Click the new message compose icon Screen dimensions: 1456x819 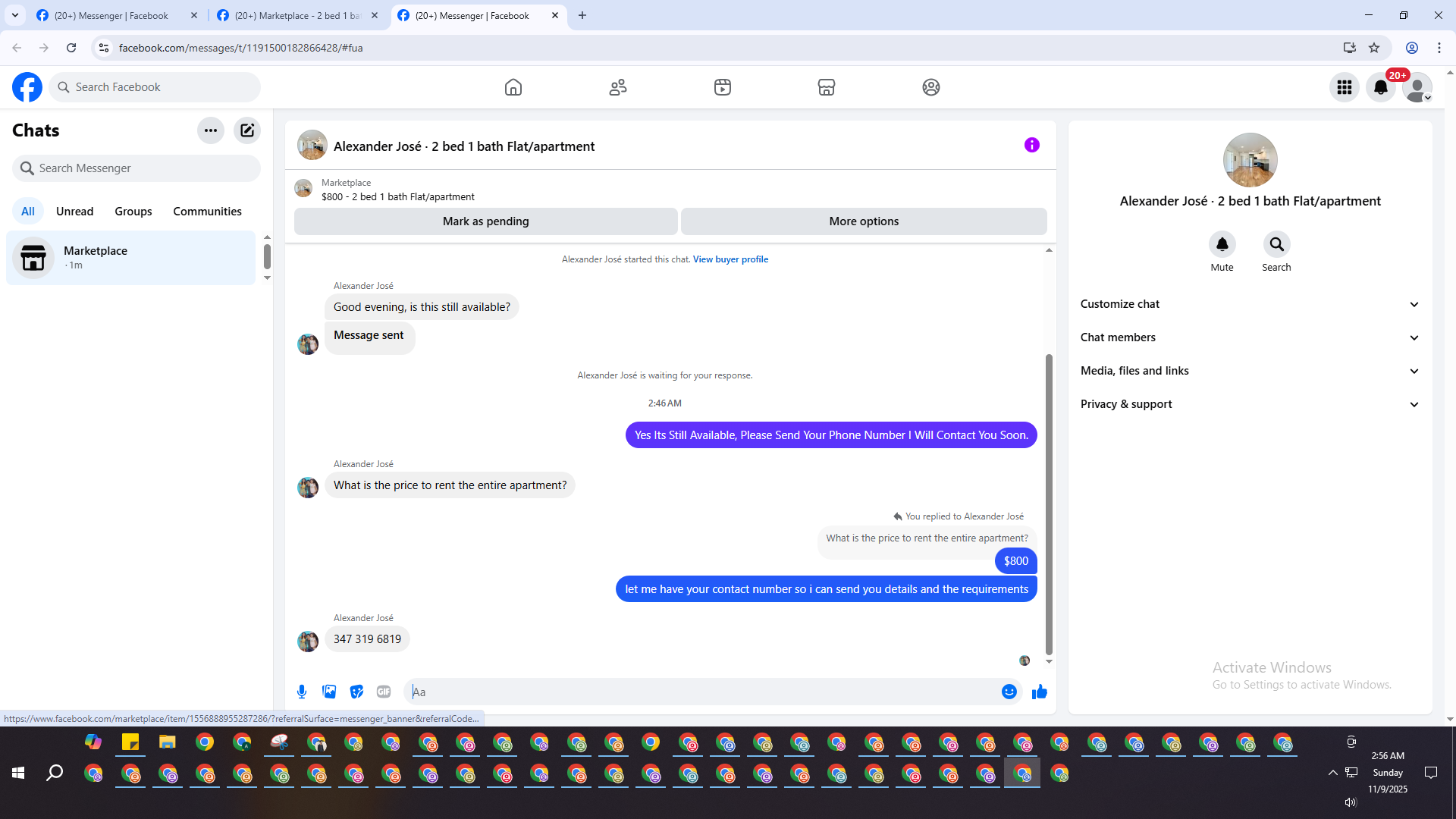247,130
